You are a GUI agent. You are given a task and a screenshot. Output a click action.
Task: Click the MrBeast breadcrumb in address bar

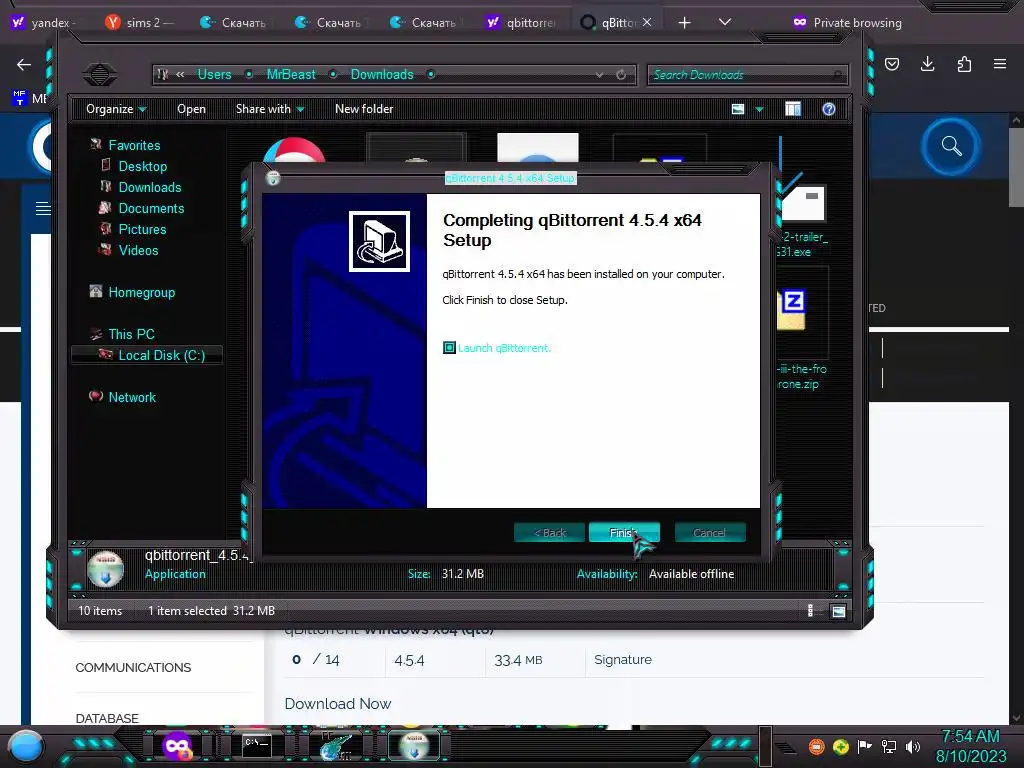coord(291,74)
